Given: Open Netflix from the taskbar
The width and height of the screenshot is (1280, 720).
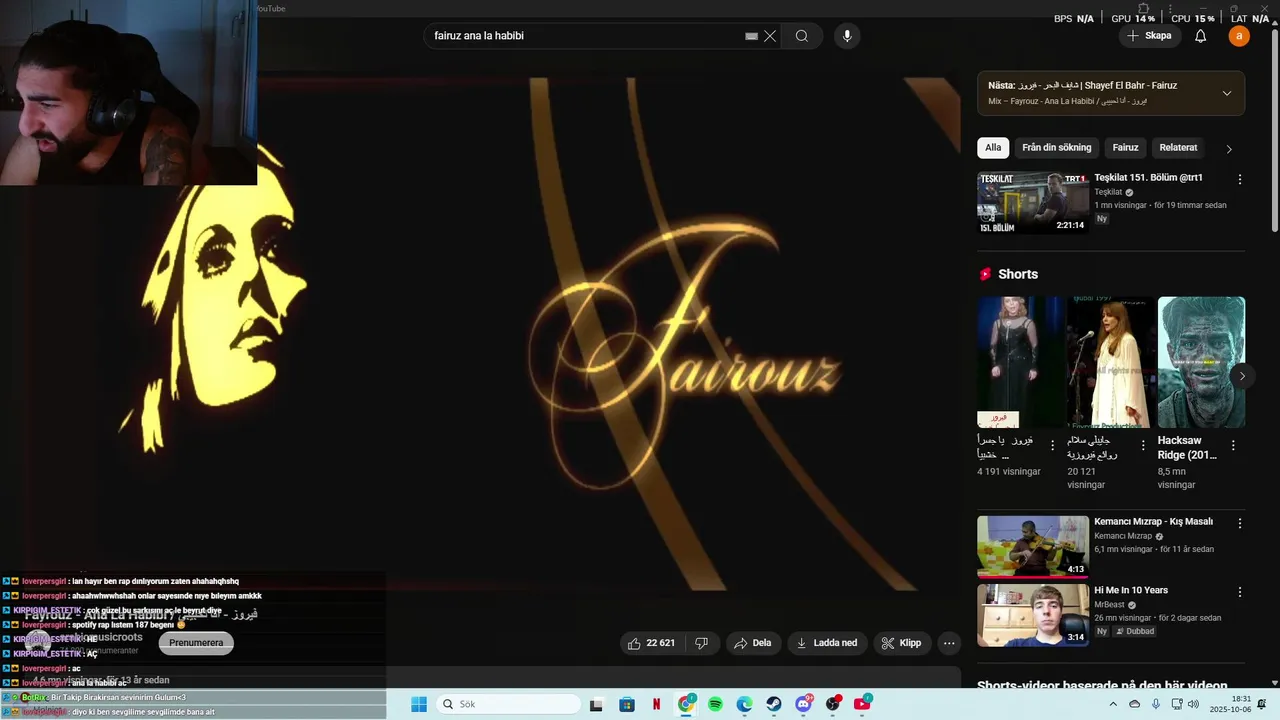Looking at the screenshot, I should pyautogui.click(x=656, y=704).
